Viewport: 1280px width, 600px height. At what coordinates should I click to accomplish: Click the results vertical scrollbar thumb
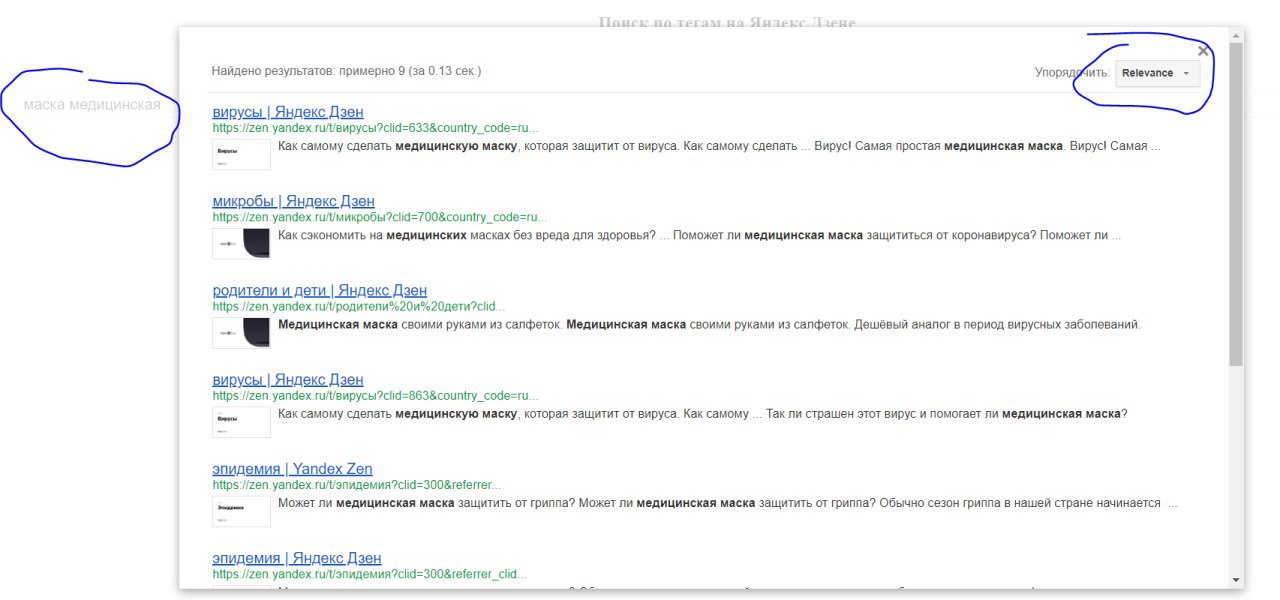(1236, 203)
